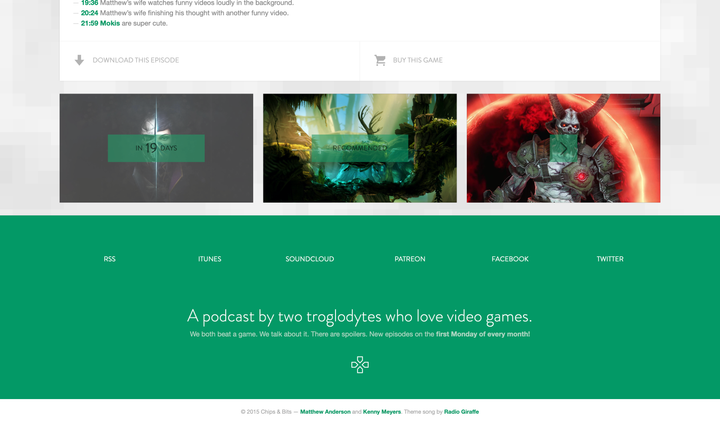Click the next arrow on the demon thumbnail

click(563, 148)
